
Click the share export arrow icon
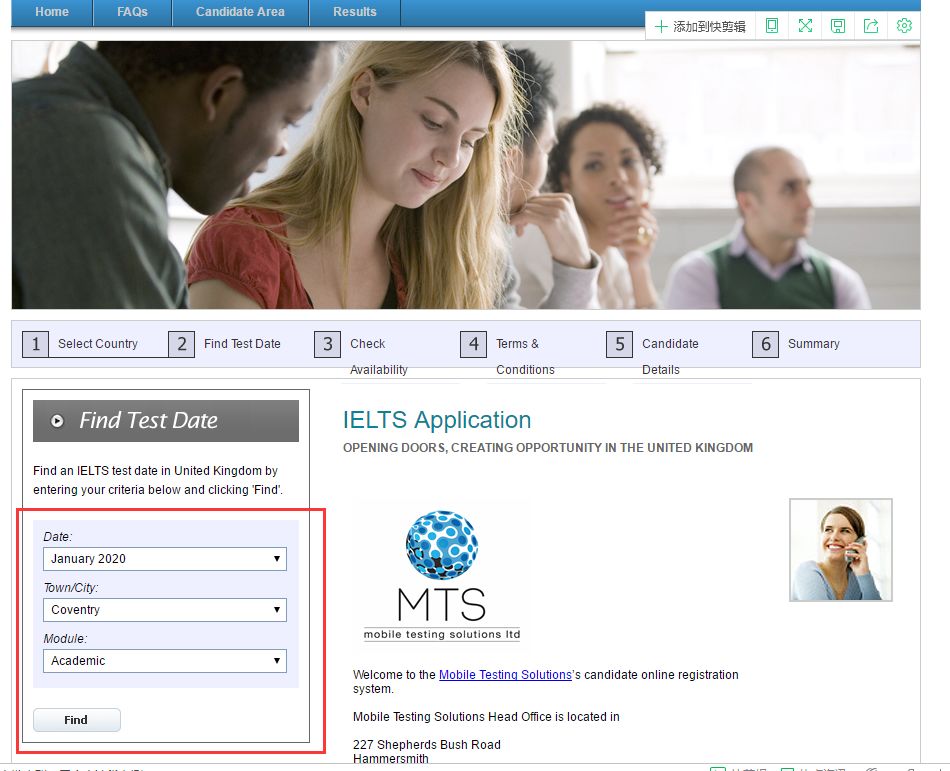(871, 25)
